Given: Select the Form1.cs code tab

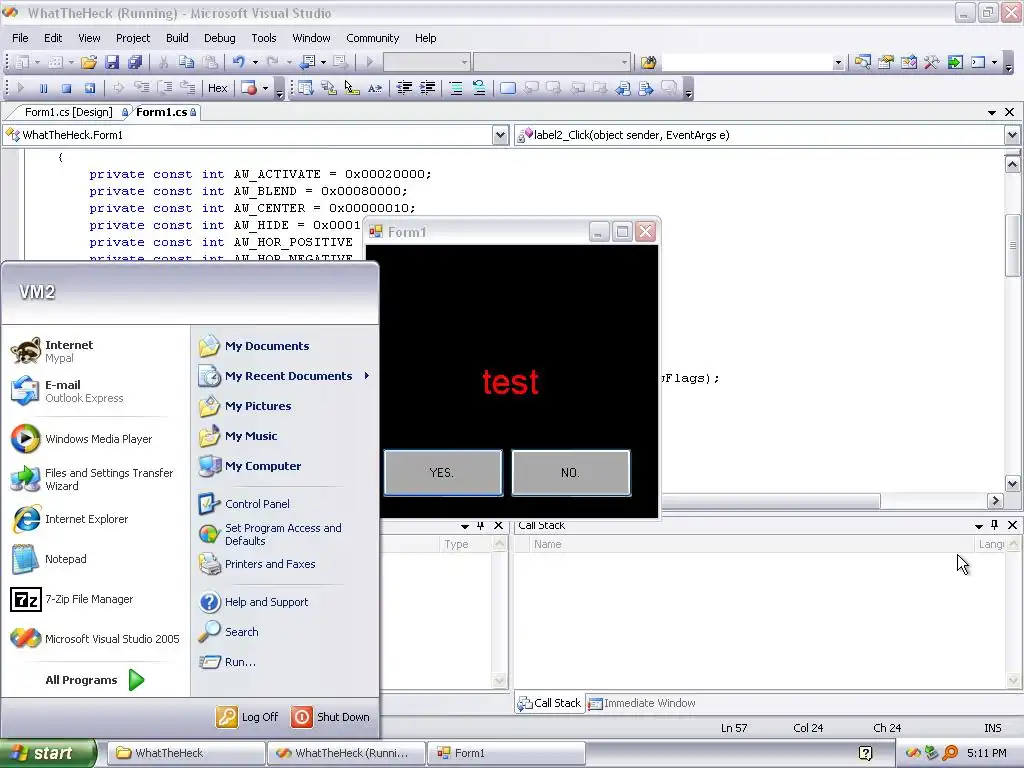Looking at the screenshot, I should point(166,112).
